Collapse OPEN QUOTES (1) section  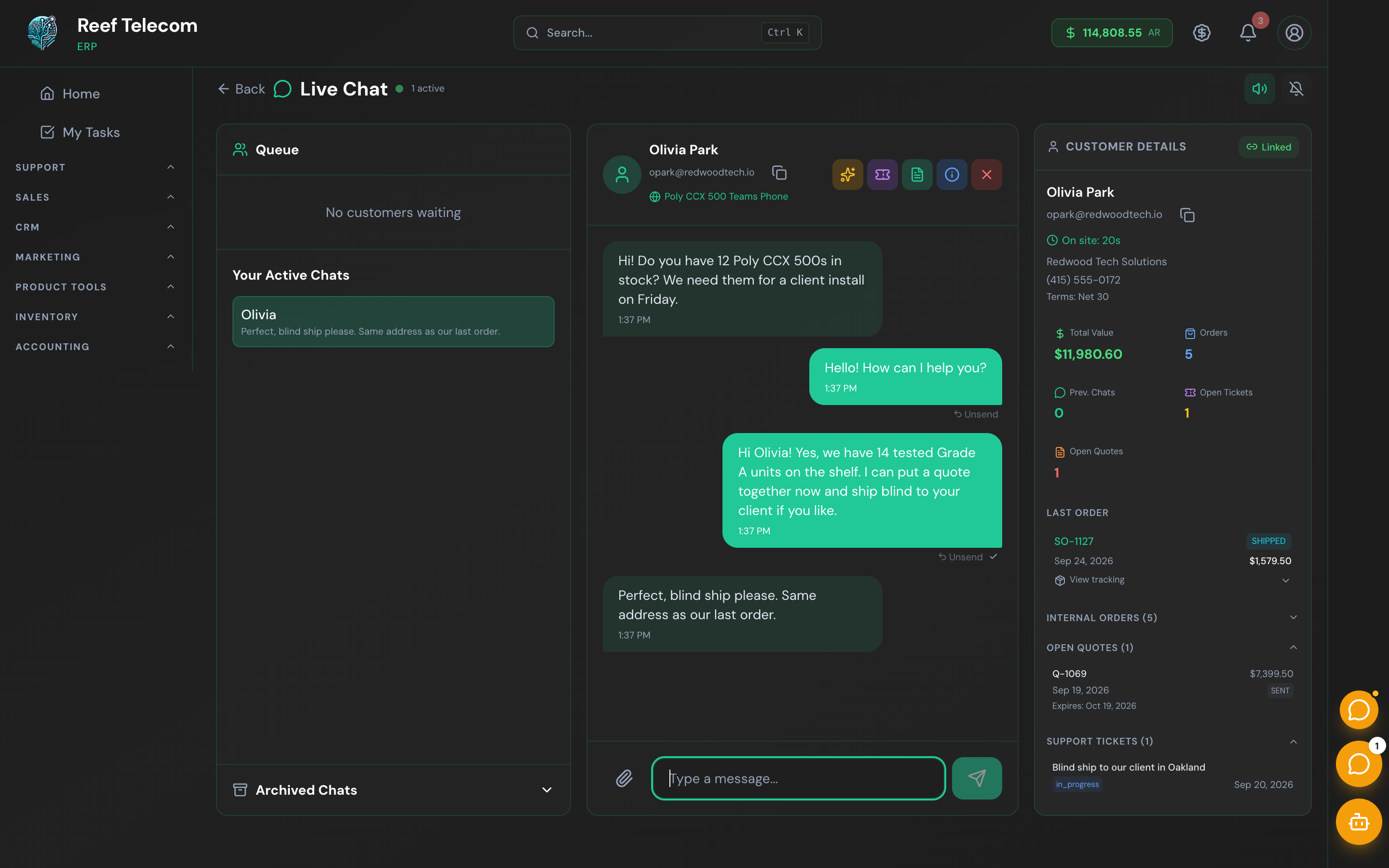(x=1171, y=648)
